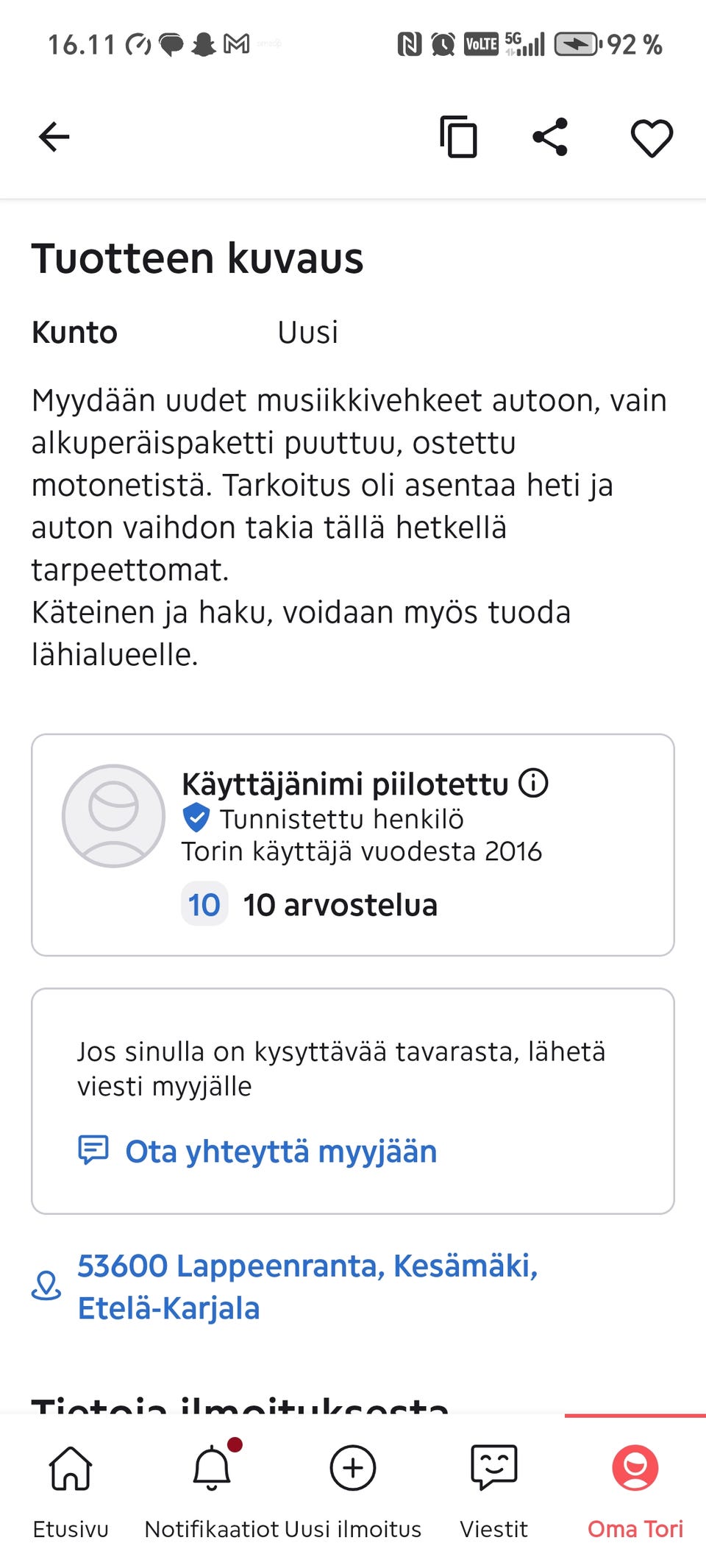Tap the verified badge next to Tunnistettu henkilö
This screenshot has width=706, height=1568.
tap(196, 815)
